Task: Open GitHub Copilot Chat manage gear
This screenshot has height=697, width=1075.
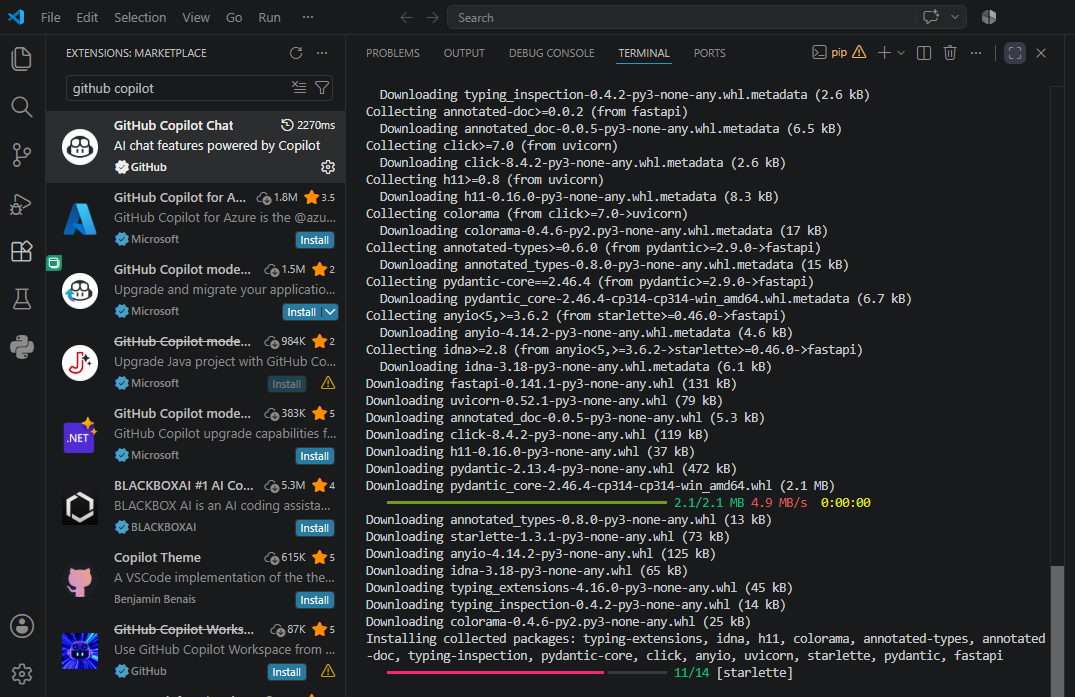Action: click(x=328, y=167)
